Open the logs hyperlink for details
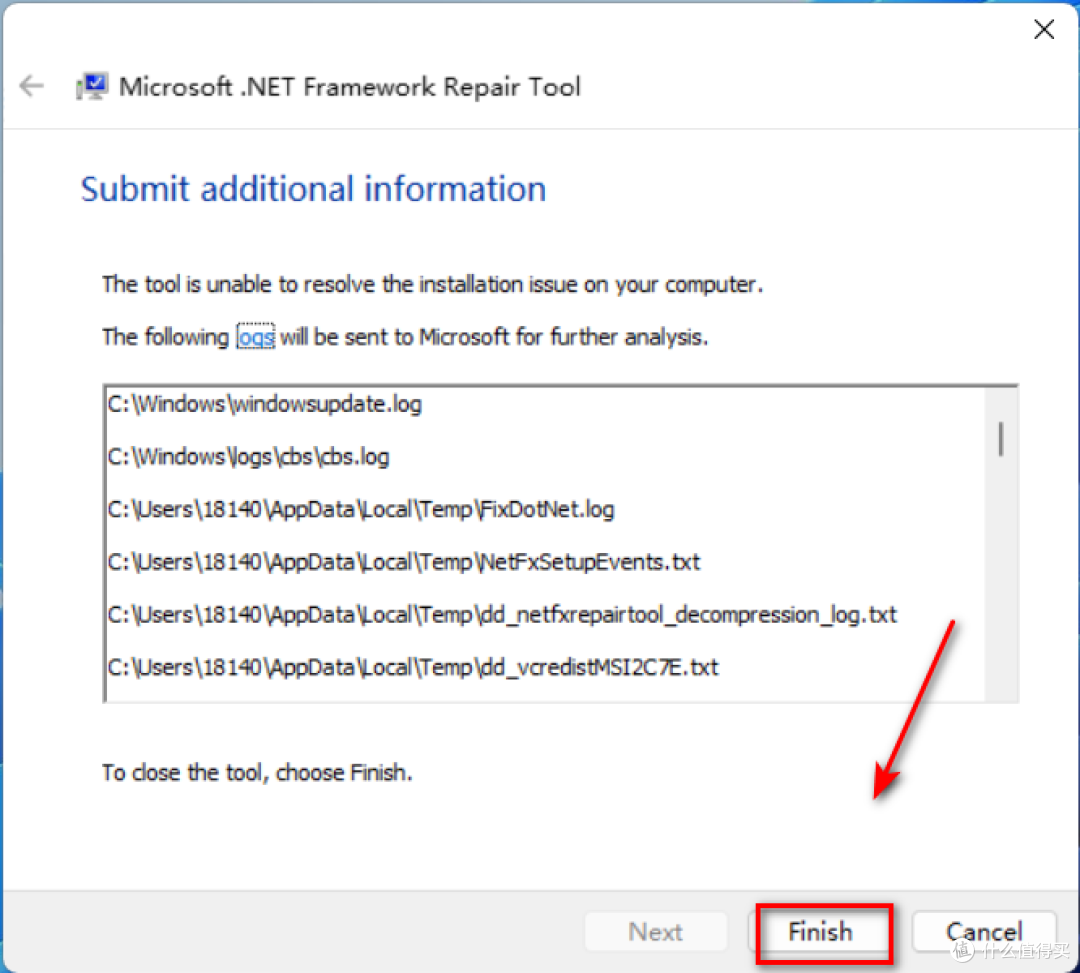The height and width of the screenshot is (973, 1080). click(x=255, y=337)
